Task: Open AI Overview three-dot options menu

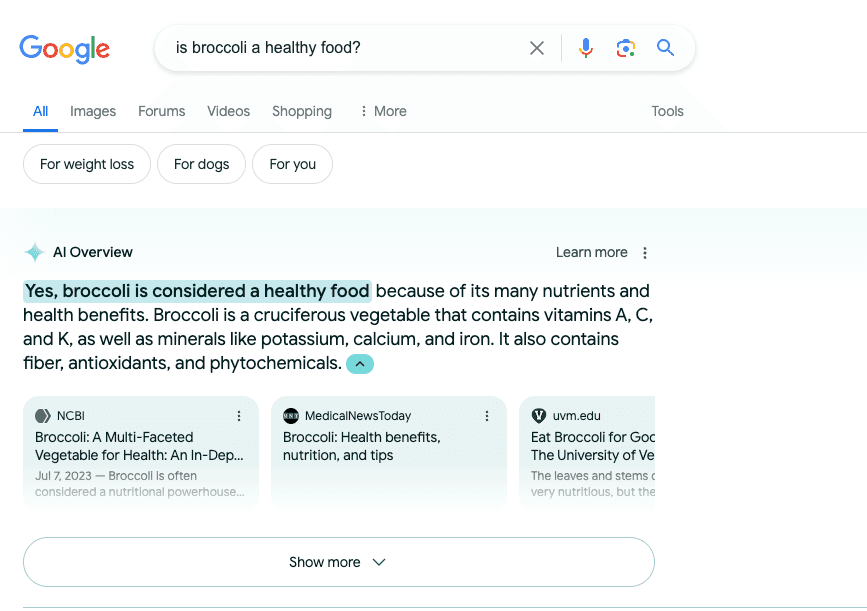Action: click(645, 253)
